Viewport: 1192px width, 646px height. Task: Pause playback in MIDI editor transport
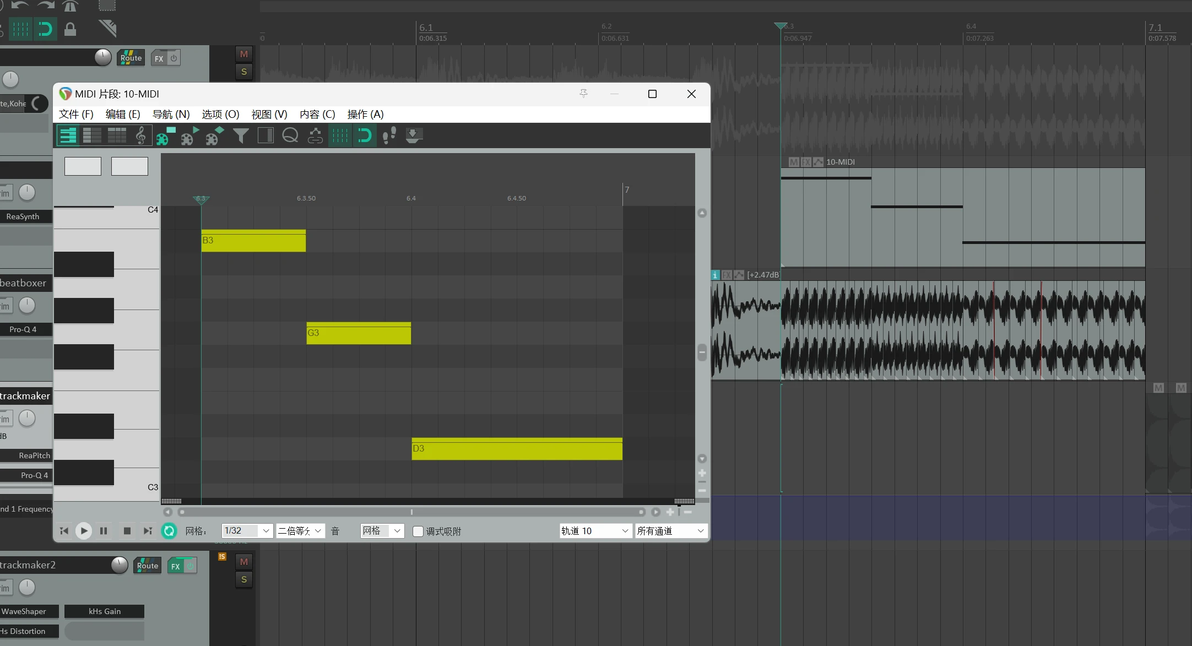(104, 531)
